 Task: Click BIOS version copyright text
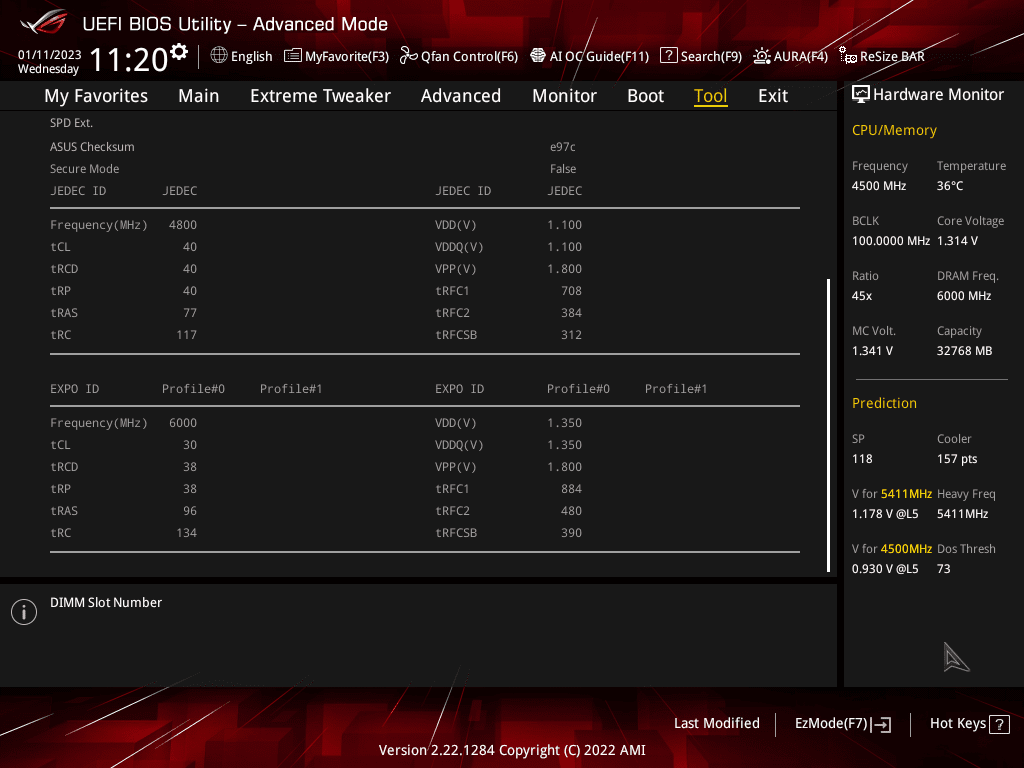pos(512,750)
